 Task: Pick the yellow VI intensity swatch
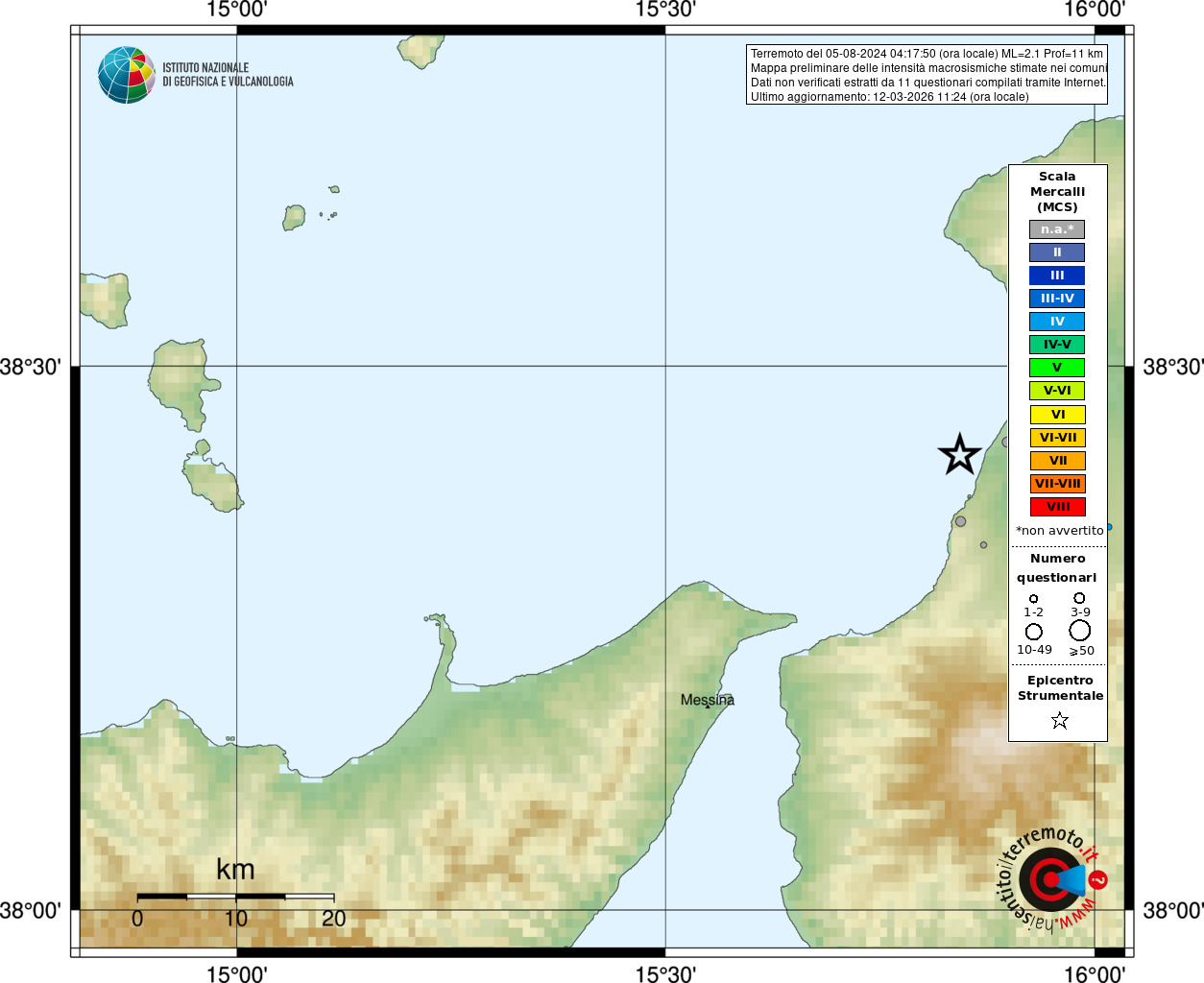pos(1057,415)
